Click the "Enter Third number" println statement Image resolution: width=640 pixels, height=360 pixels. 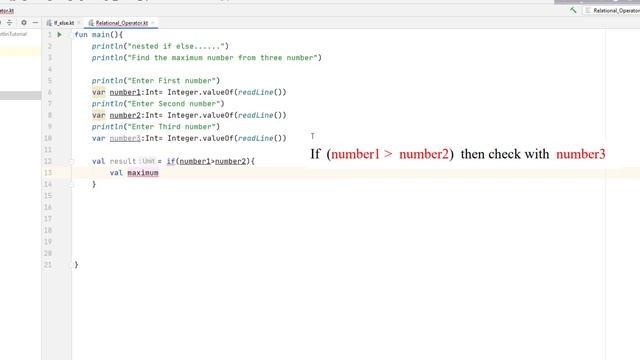pyautogui.click(x=156, y=127)
